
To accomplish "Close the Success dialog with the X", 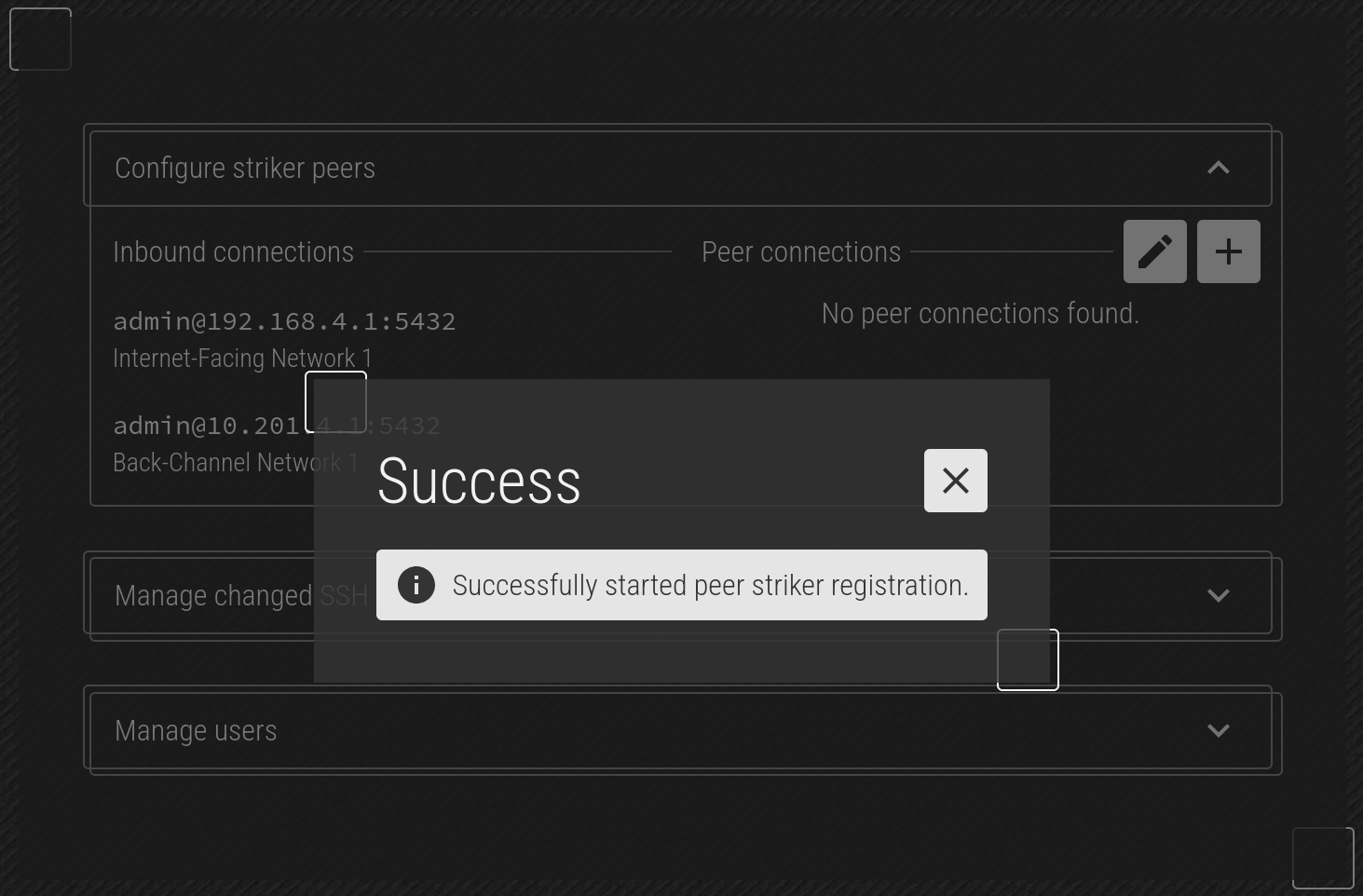I will 956,481.
